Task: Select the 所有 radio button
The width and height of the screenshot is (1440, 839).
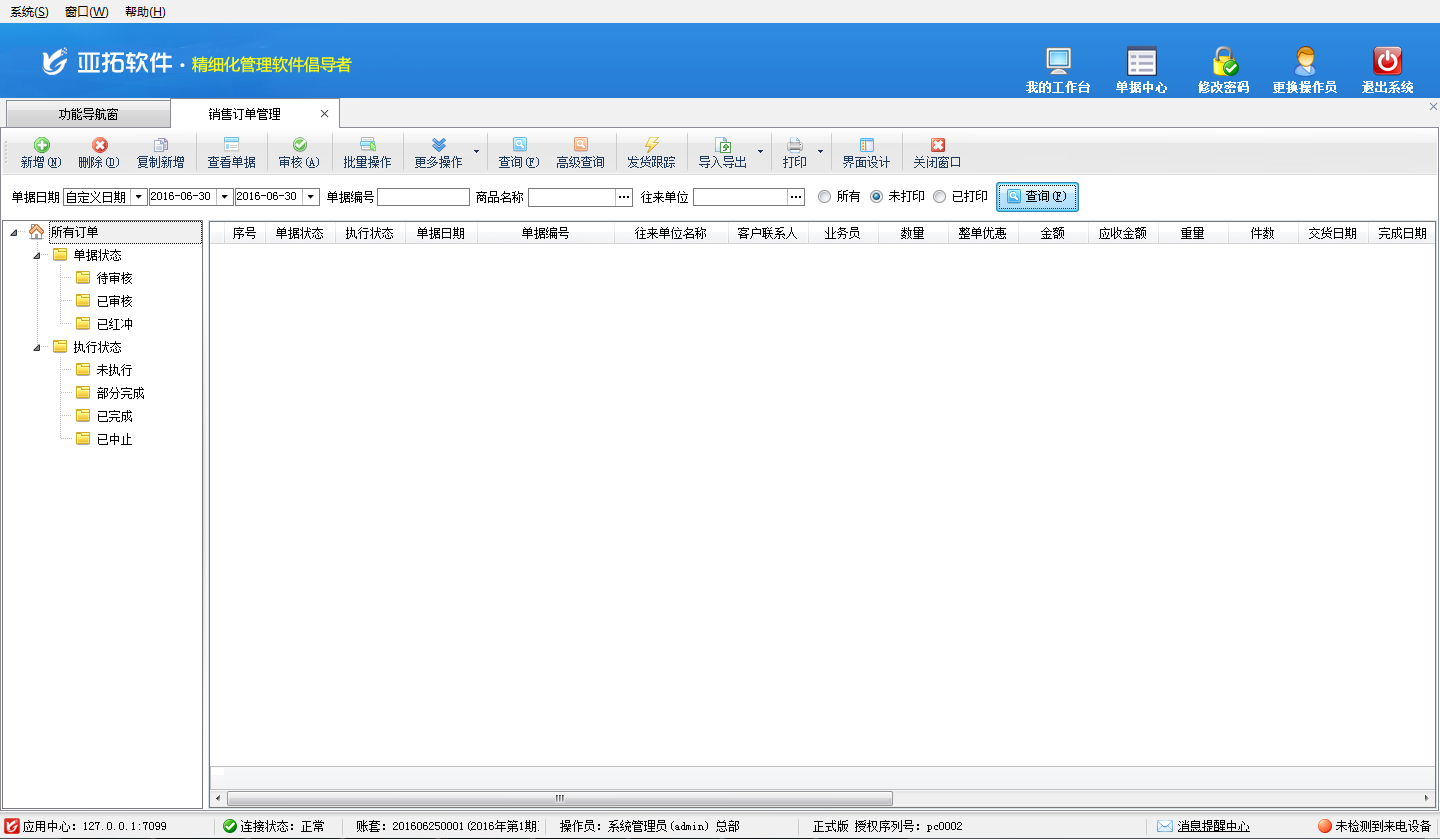Action: click(x=825, y=197)
